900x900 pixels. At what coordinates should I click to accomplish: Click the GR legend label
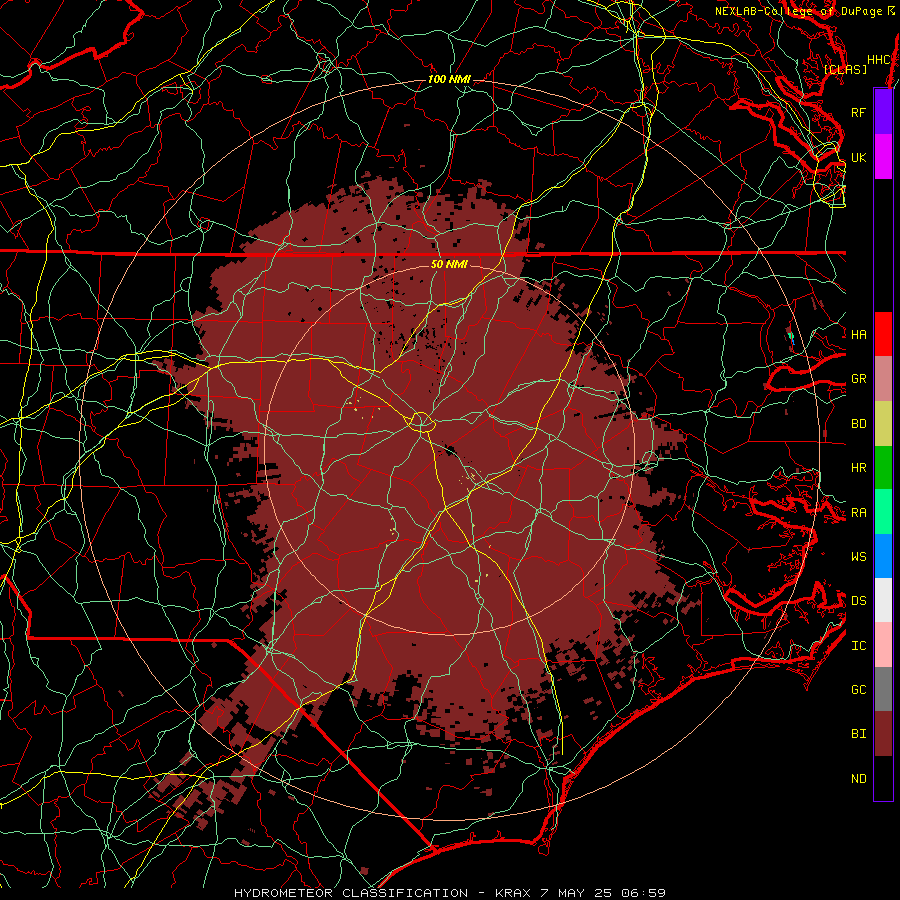858,379
